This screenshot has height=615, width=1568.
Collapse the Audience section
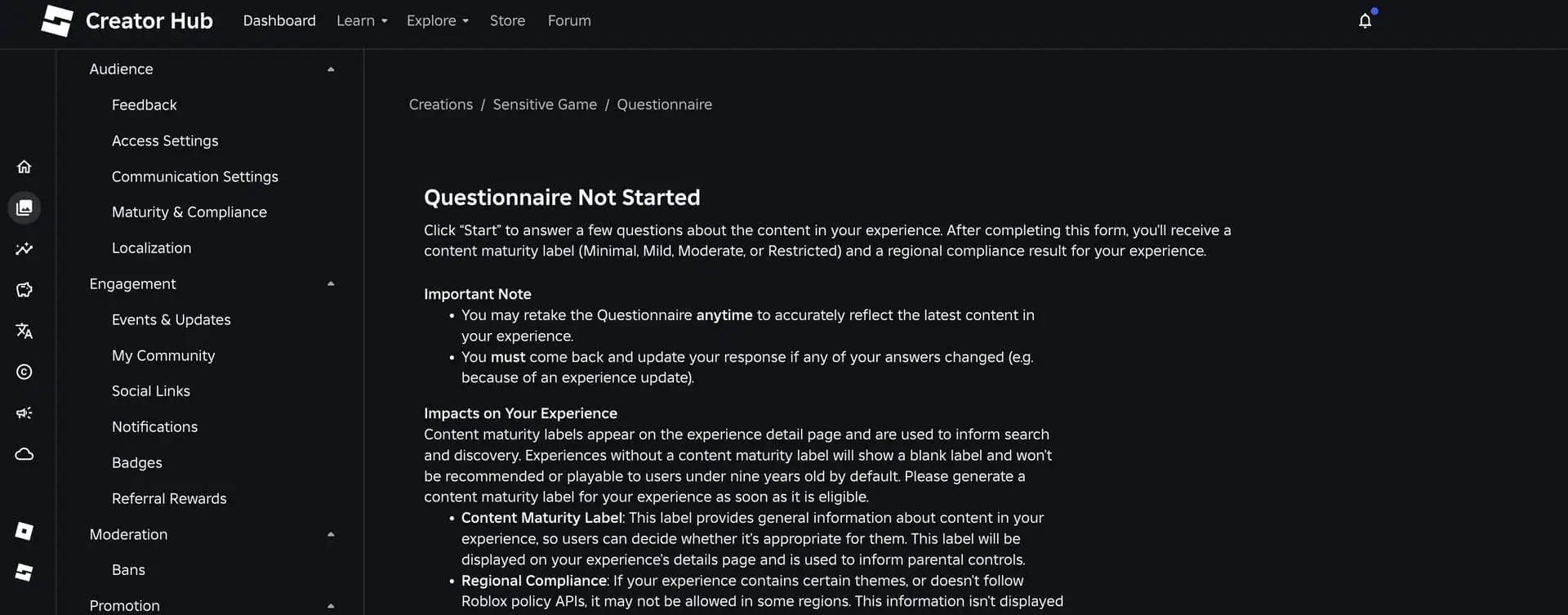331,69
